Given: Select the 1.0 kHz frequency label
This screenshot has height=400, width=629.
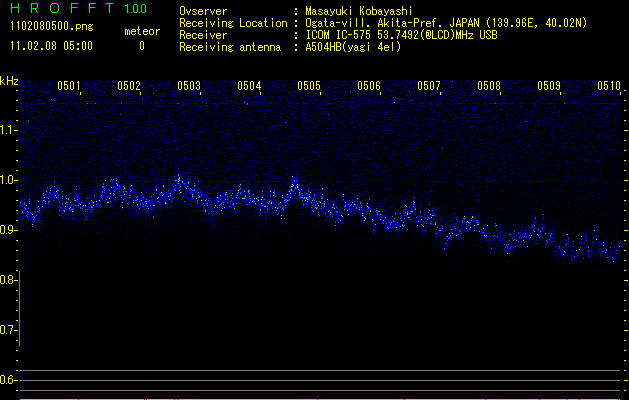Looking at the screenshot, I should (x=9, y=180).
